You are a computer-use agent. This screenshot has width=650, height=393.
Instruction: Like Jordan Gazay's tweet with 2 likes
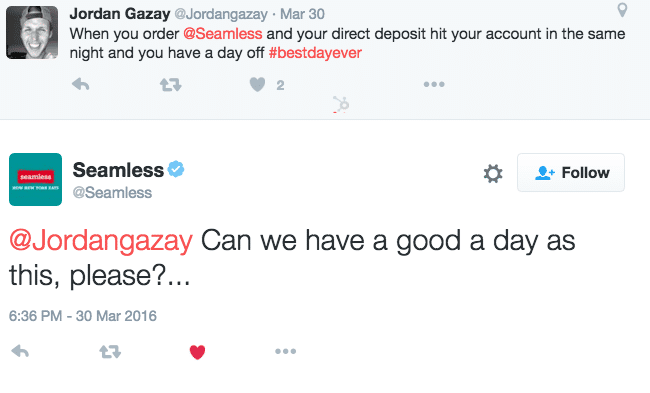(x=257, y=85)
